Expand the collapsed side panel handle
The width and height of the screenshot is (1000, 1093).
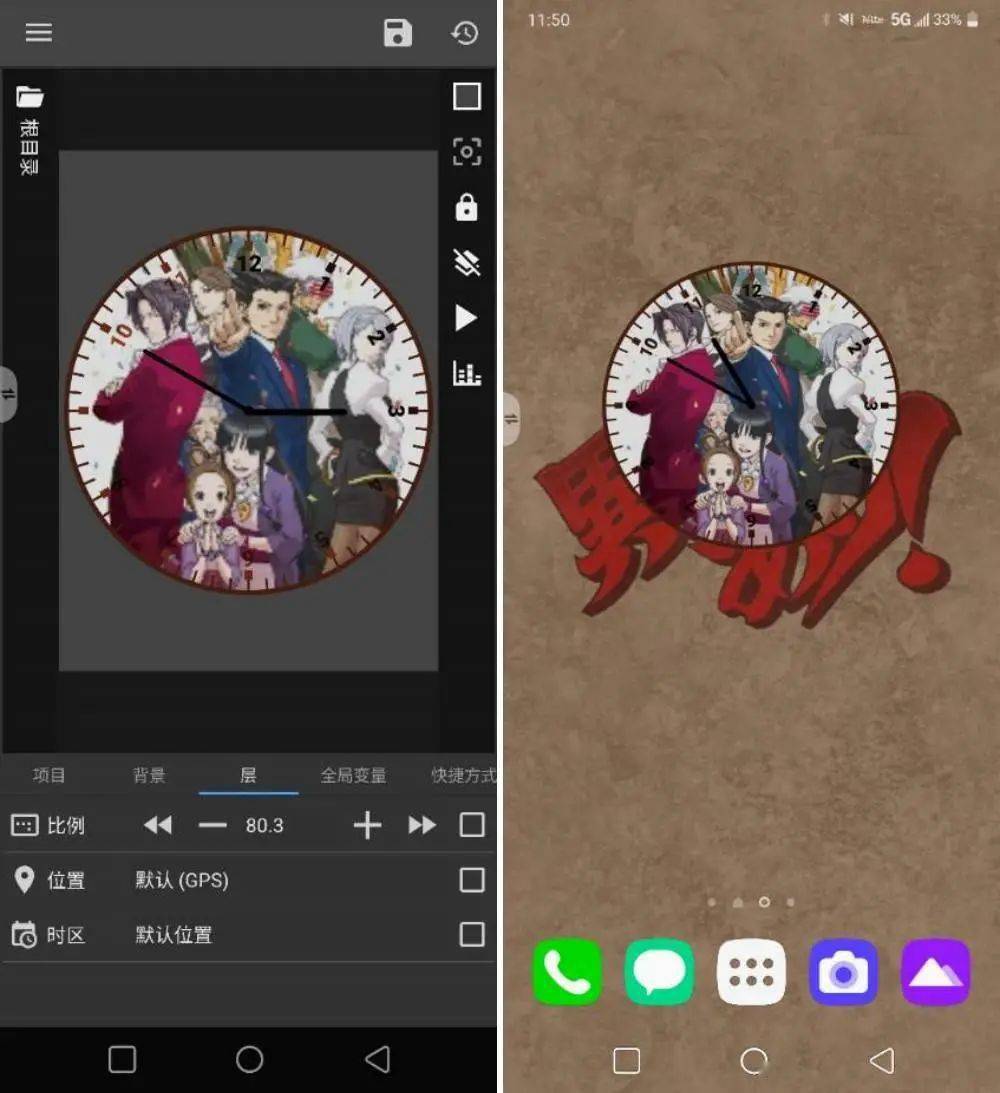point(10,396)
